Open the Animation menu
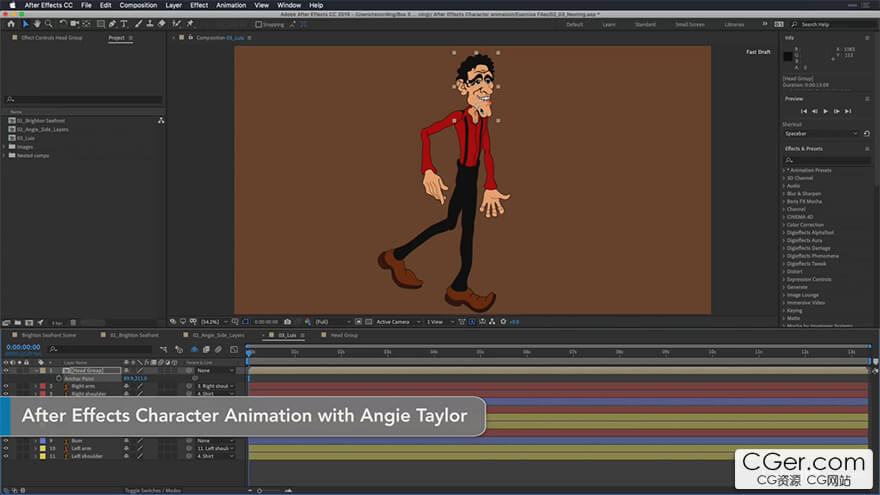This screenshot has width=880, height=495. point(231,5)
